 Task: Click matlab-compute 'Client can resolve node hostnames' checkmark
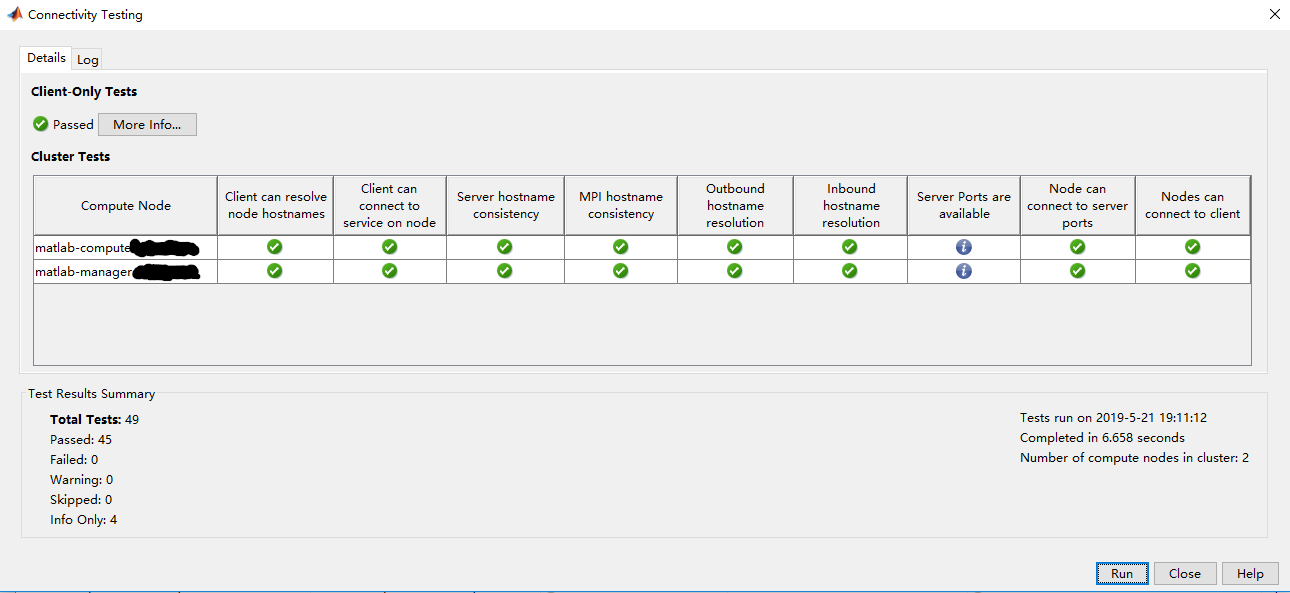pyautogui.click(x=275, y=247)
